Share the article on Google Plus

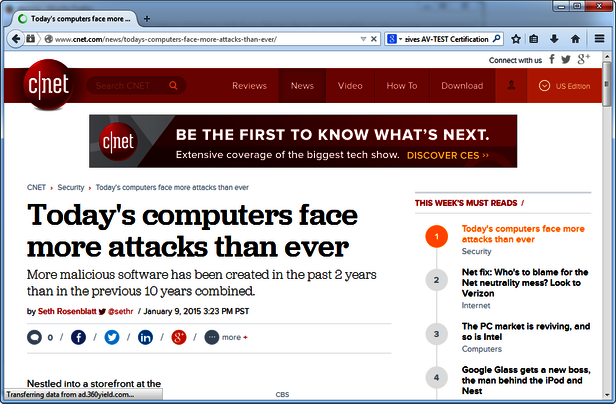[x=178, y=337]
